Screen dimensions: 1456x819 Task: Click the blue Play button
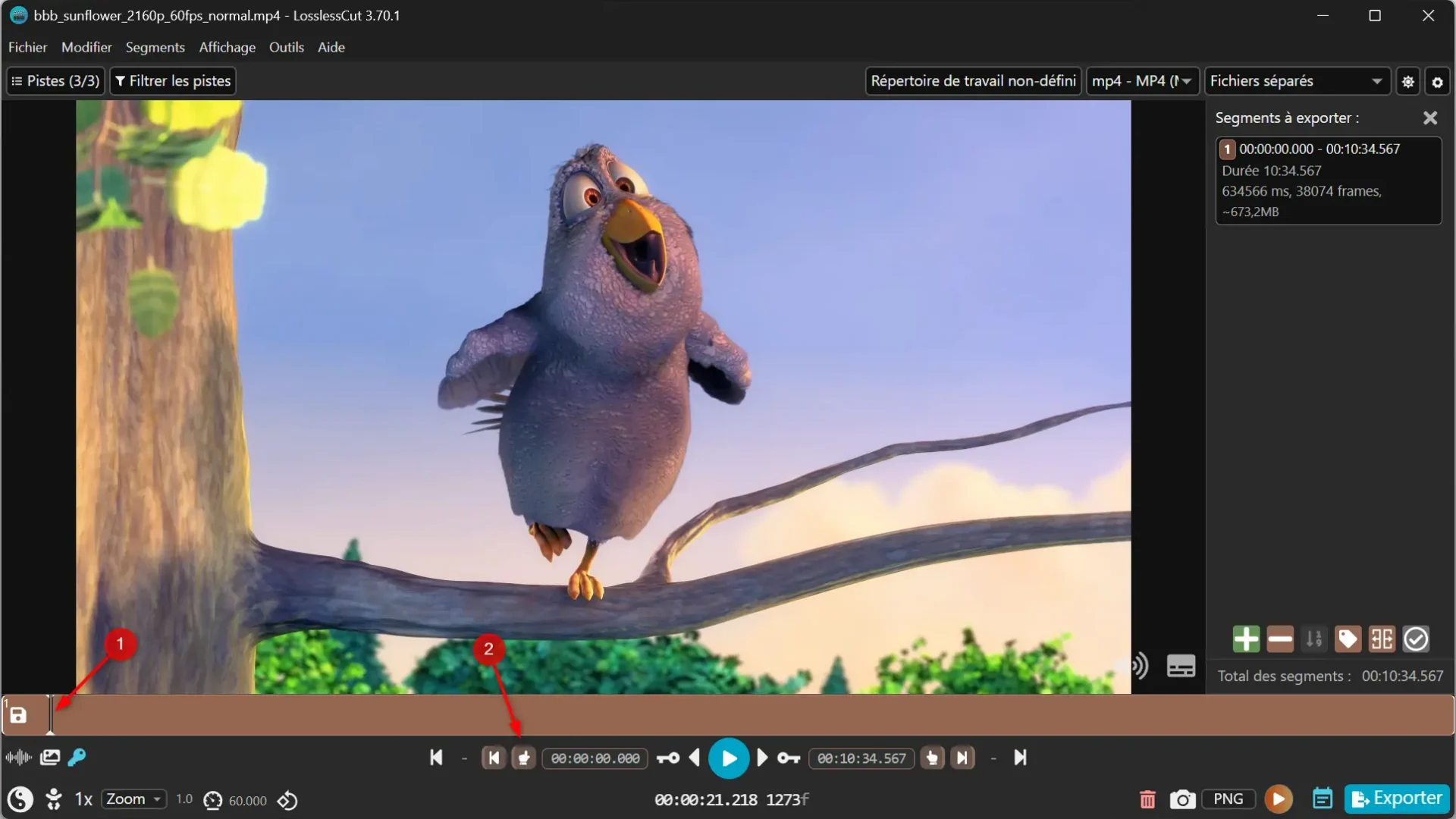click(729, 758)
